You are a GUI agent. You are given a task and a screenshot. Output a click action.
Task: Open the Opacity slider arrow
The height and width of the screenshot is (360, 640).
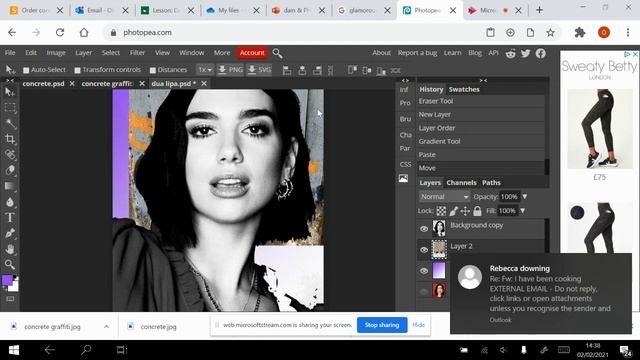pyautogui.click(x=524, y=197)
